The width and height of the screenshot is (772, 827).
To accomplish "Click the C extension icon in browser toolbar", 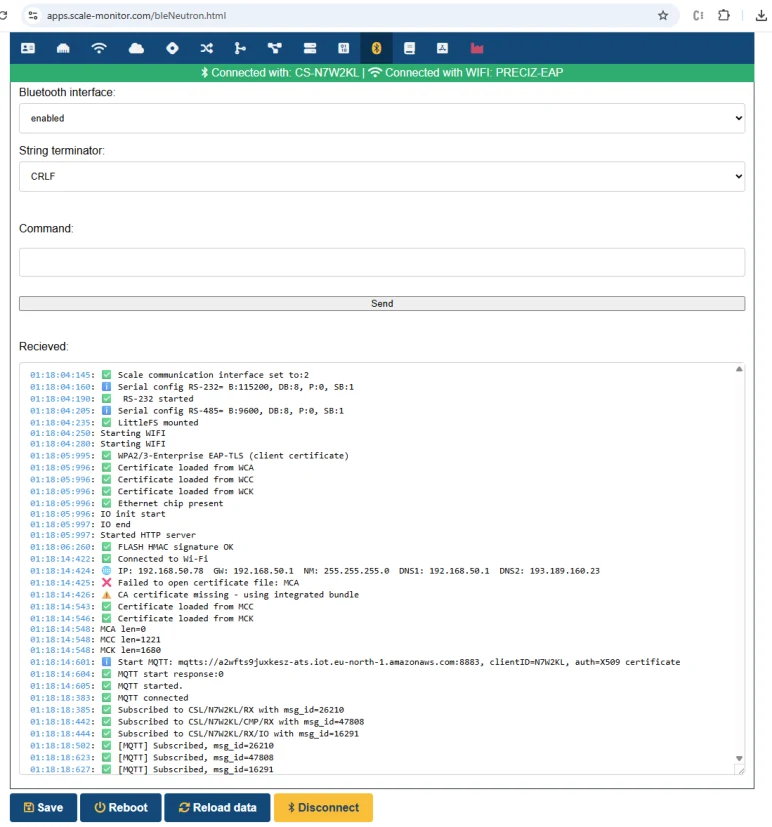I will 698,15.
